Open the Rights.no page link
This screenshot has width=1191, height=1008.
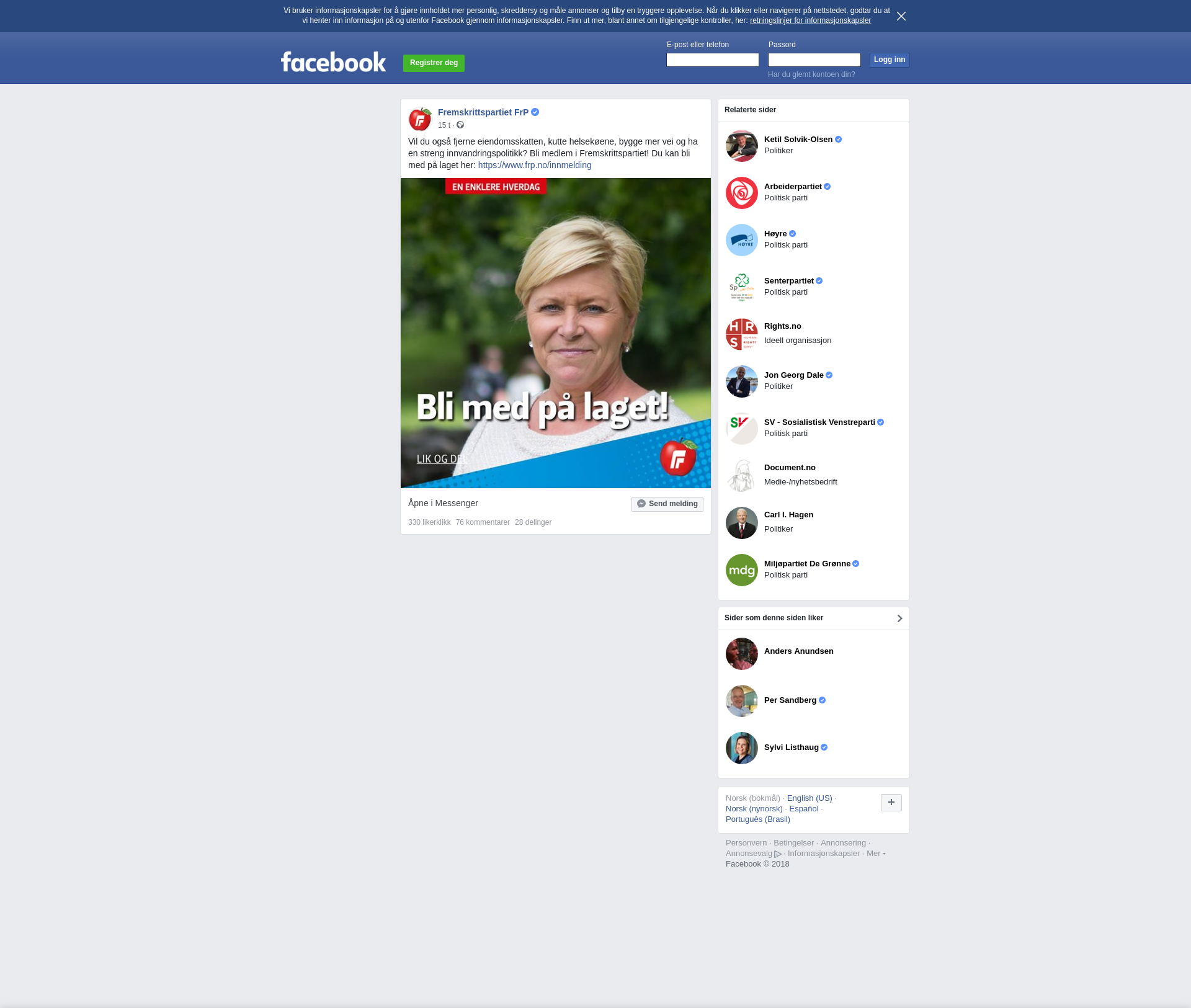[783, 326]
